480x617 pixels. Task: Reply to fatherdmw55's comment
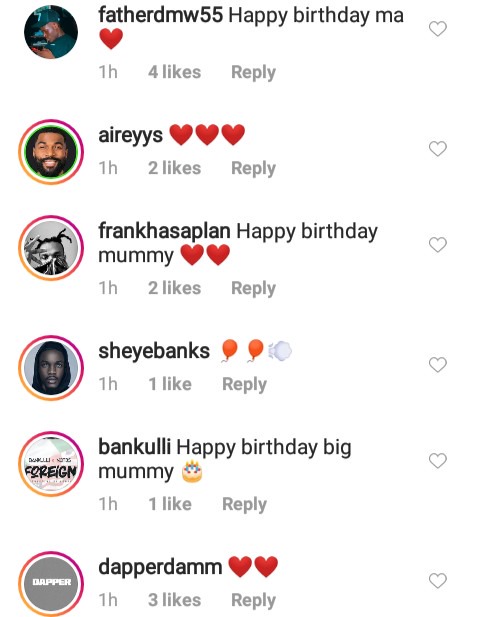pyautogui.click(x=253, y=73)
